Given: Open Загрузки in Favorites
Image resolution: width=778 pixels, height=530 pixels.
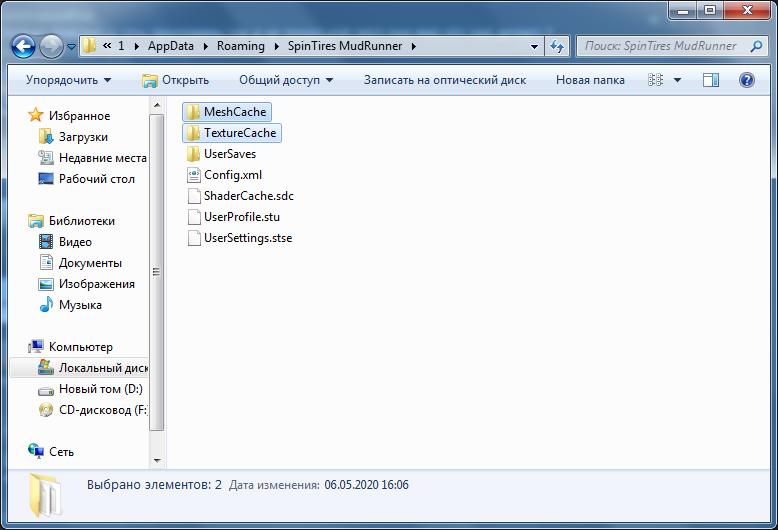Looking at the screenshot, I should coord(83,137).
